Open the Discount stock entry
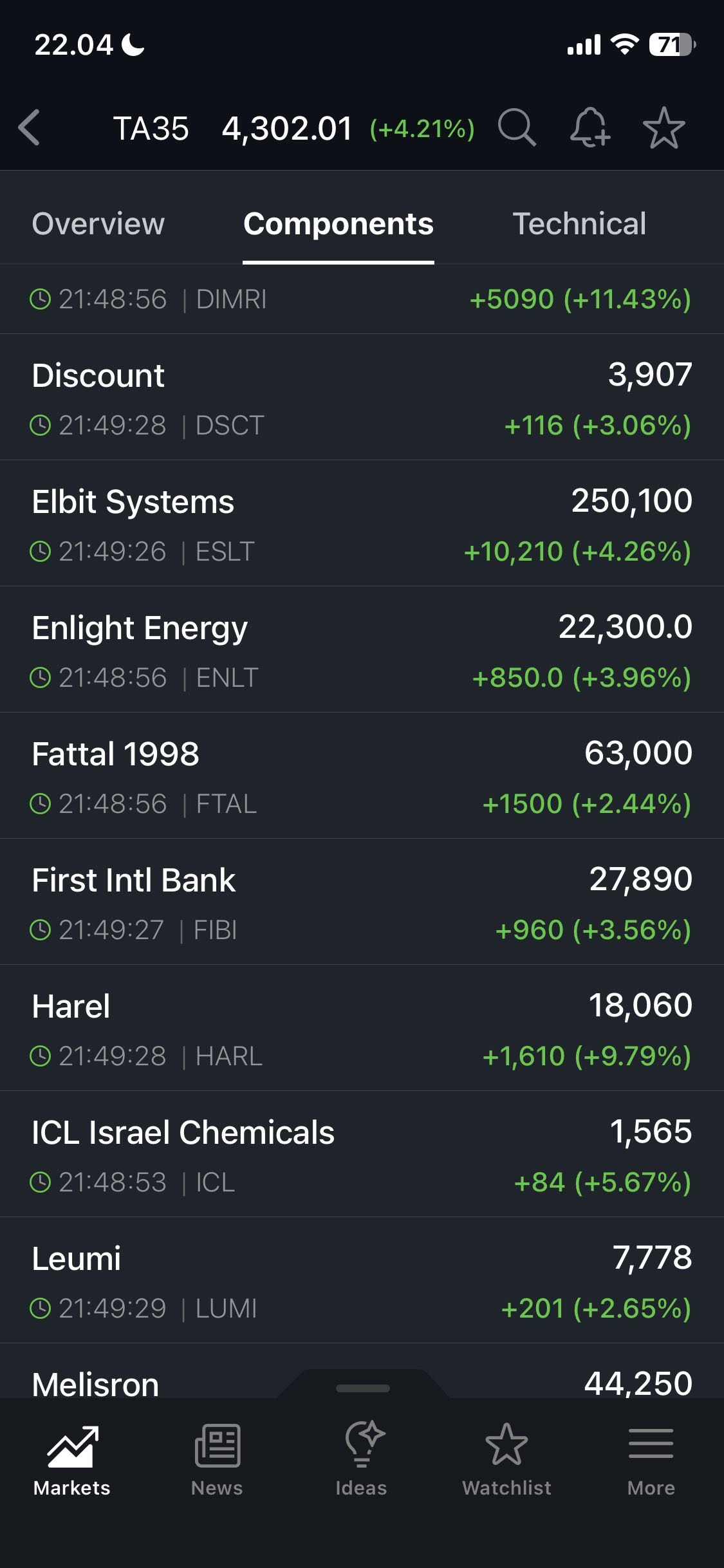724x1568 pixels. pos(362,398)
